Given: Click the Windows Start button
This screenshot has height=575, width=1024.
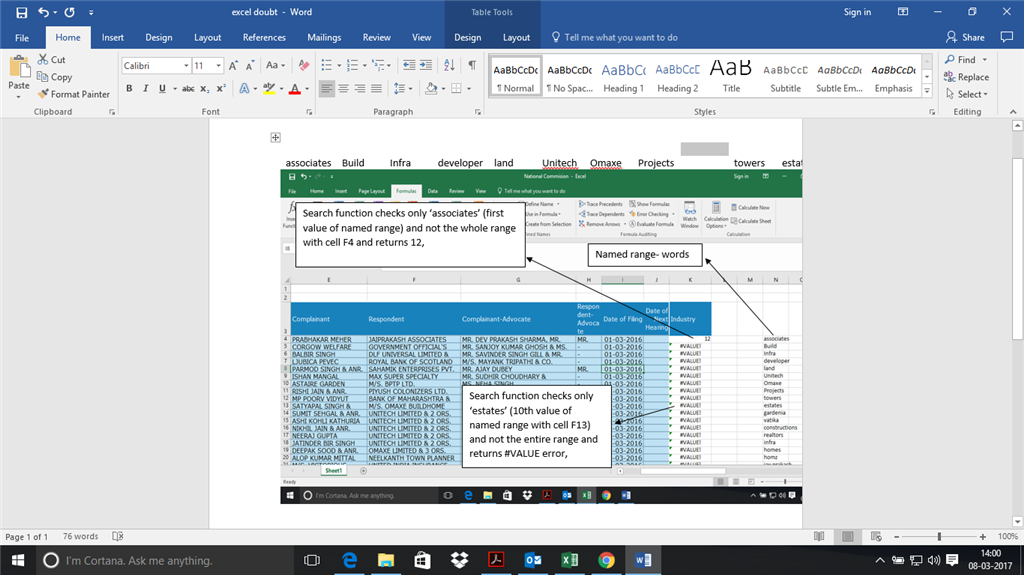Looking at the screenshot, I should pos(18,560).
